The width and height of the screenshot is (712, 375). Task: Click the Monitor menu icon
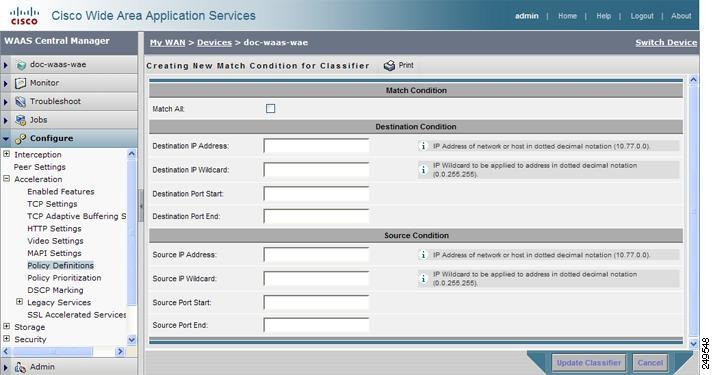(x=20, y=83)
